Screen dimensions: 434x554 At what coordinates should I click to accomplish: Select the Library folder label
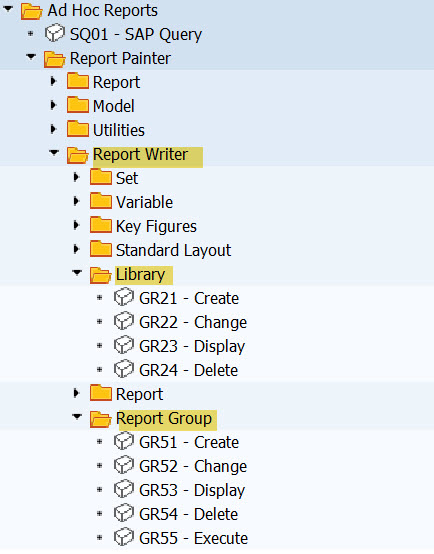(x=140, y=275)
